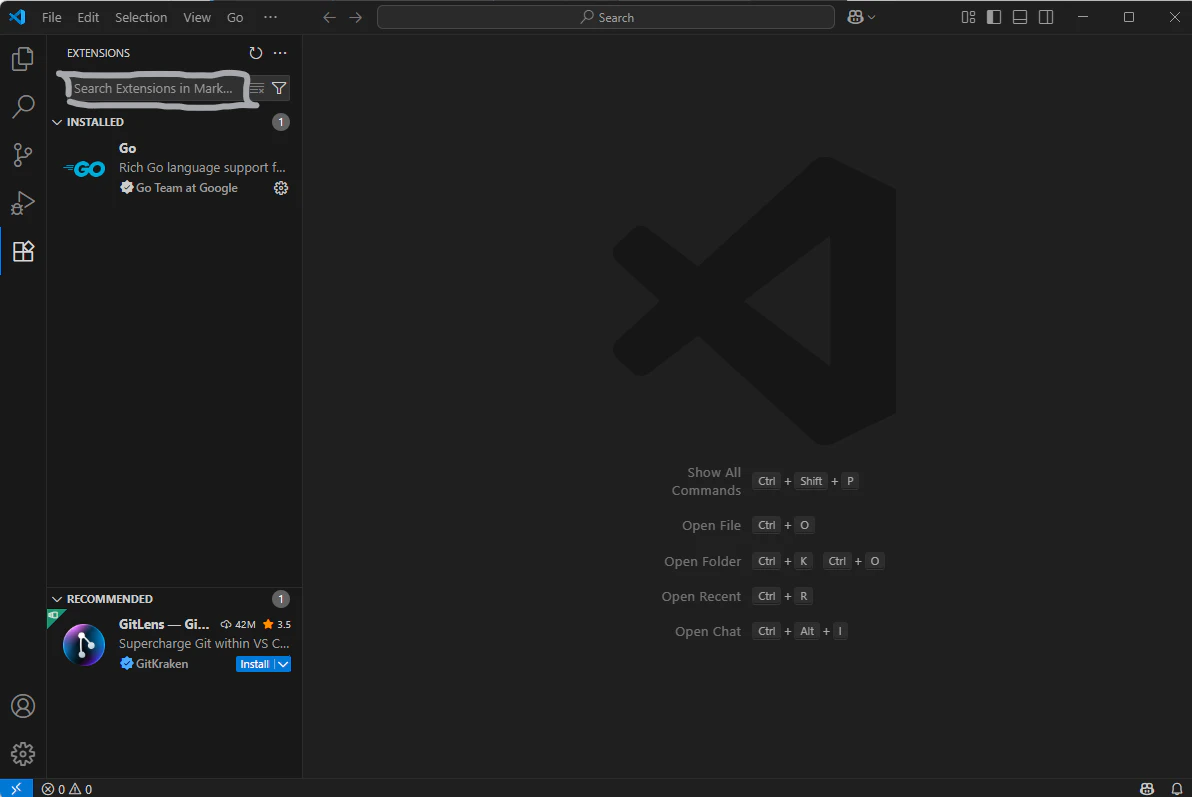Open the Explorer view in activity bar
The image size is (1192, 797).
23,59
